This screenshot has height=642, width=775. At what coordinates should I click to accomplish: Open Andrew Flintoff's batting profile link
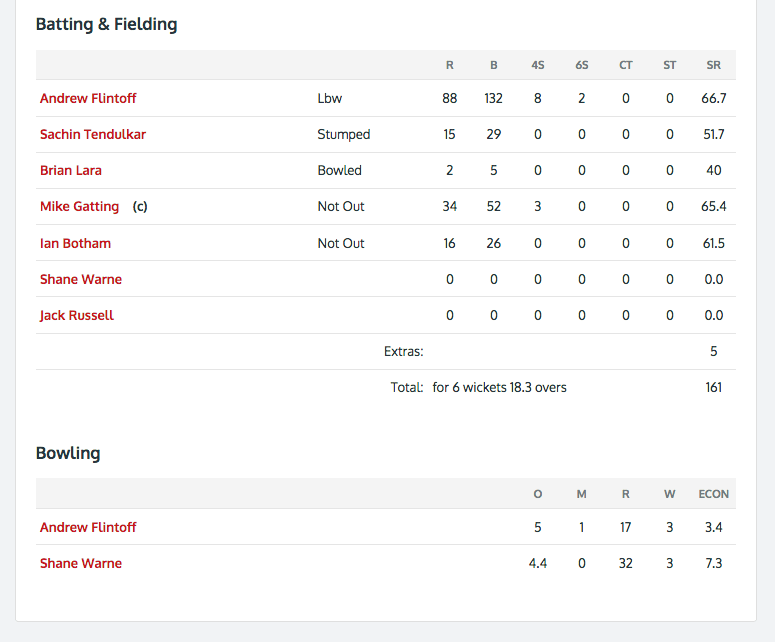88,98
